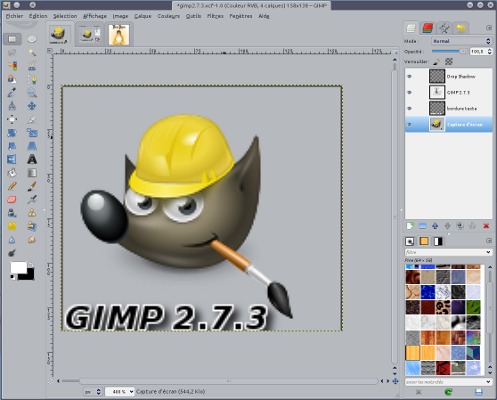Toggle visibility of Capture d'écran layer
The width and height of the screenshot is (497, 400).
coord(410,124)
